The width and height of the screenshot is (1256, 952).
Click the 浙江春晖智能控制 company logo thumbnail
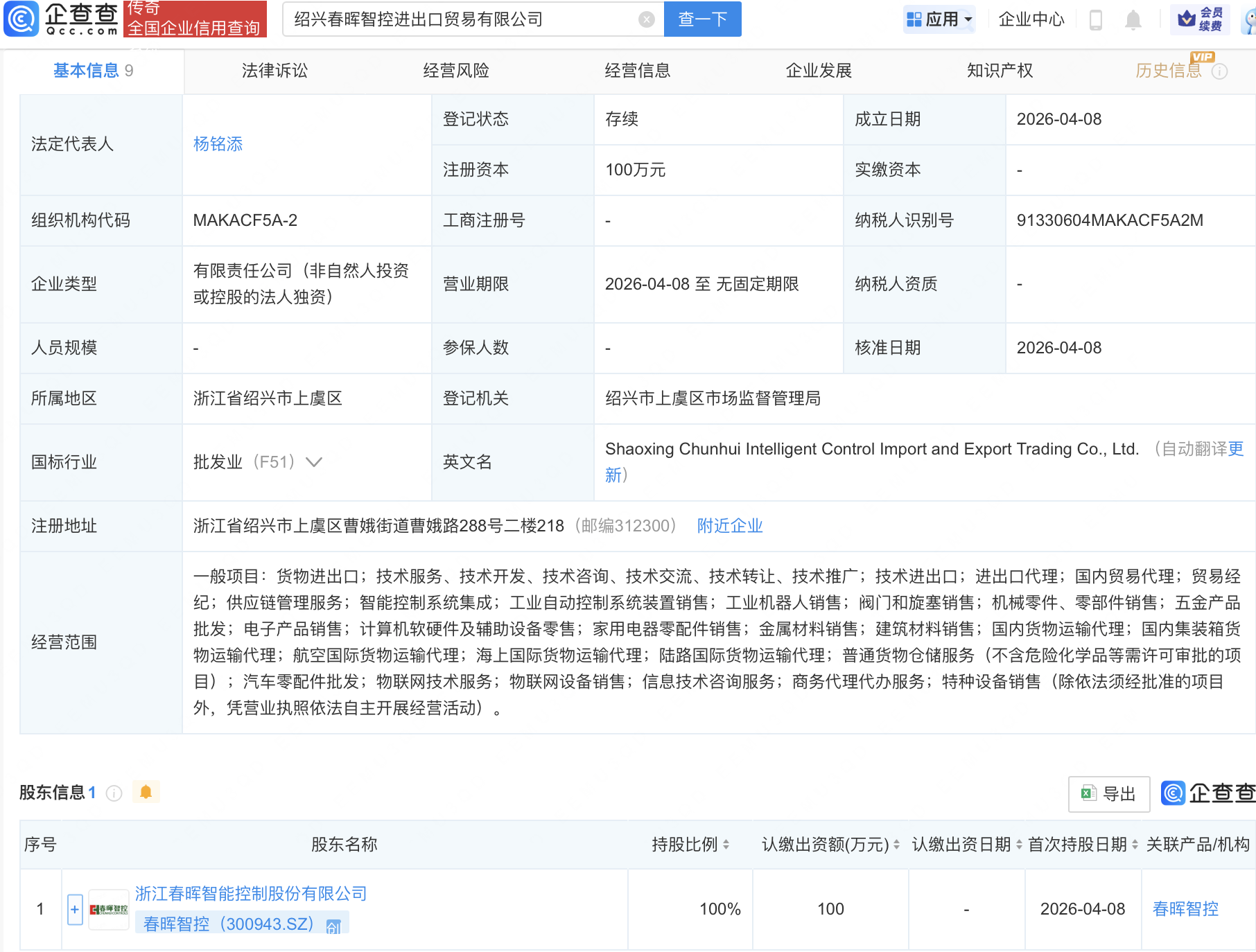109,909
